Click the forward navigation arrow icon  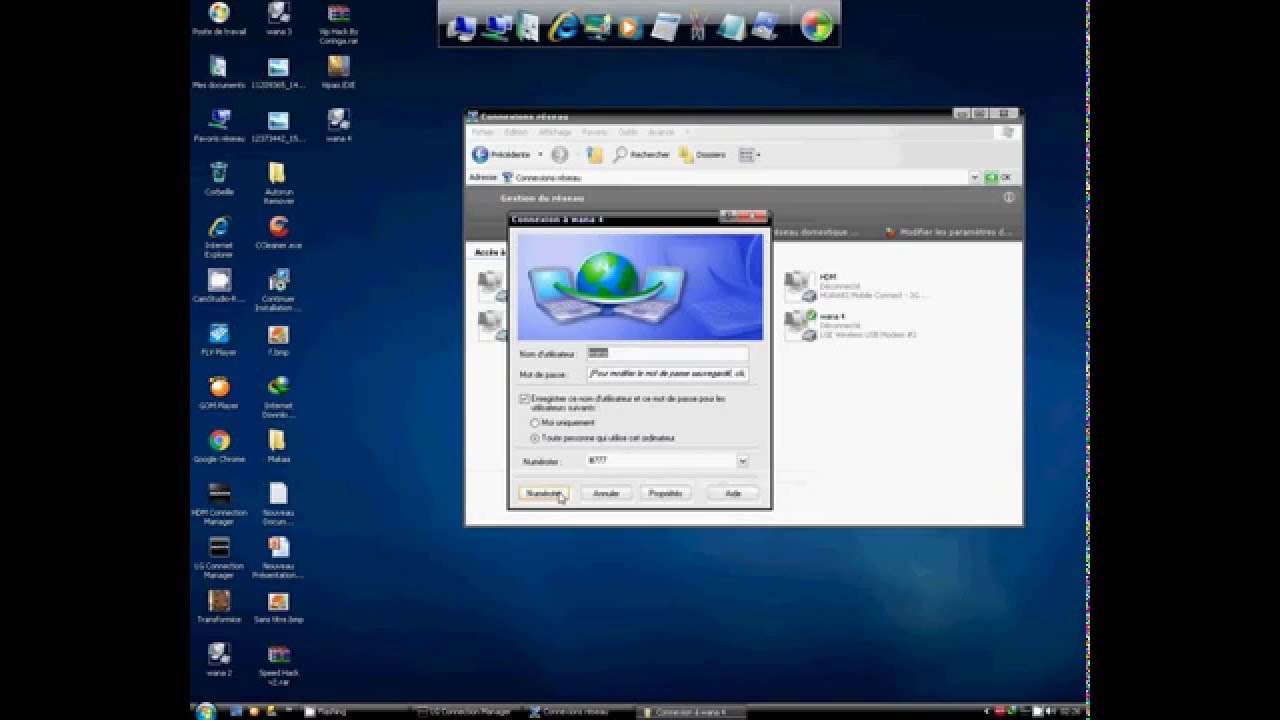coord(560,155)
